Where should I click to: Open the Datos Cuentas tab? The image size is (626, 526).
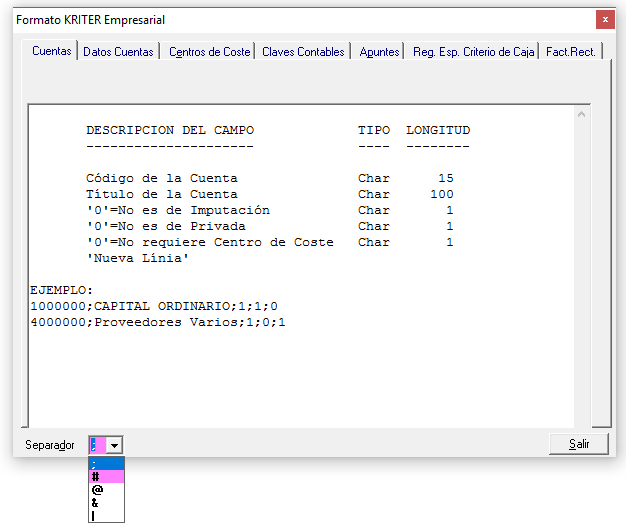pos(118,52)
